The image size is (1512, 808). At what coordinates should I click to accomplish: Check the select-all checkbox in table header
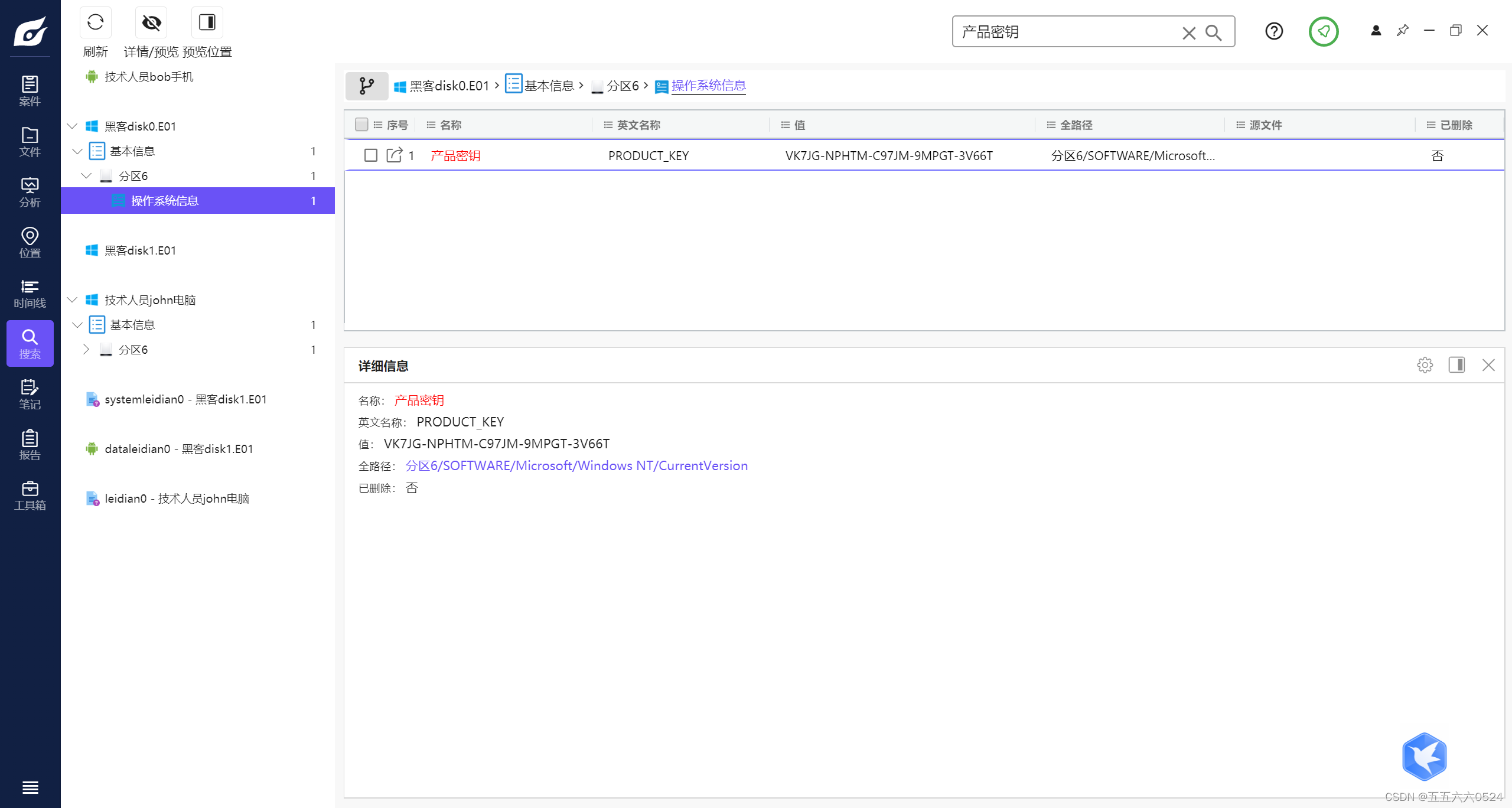[x=361, y=125]
